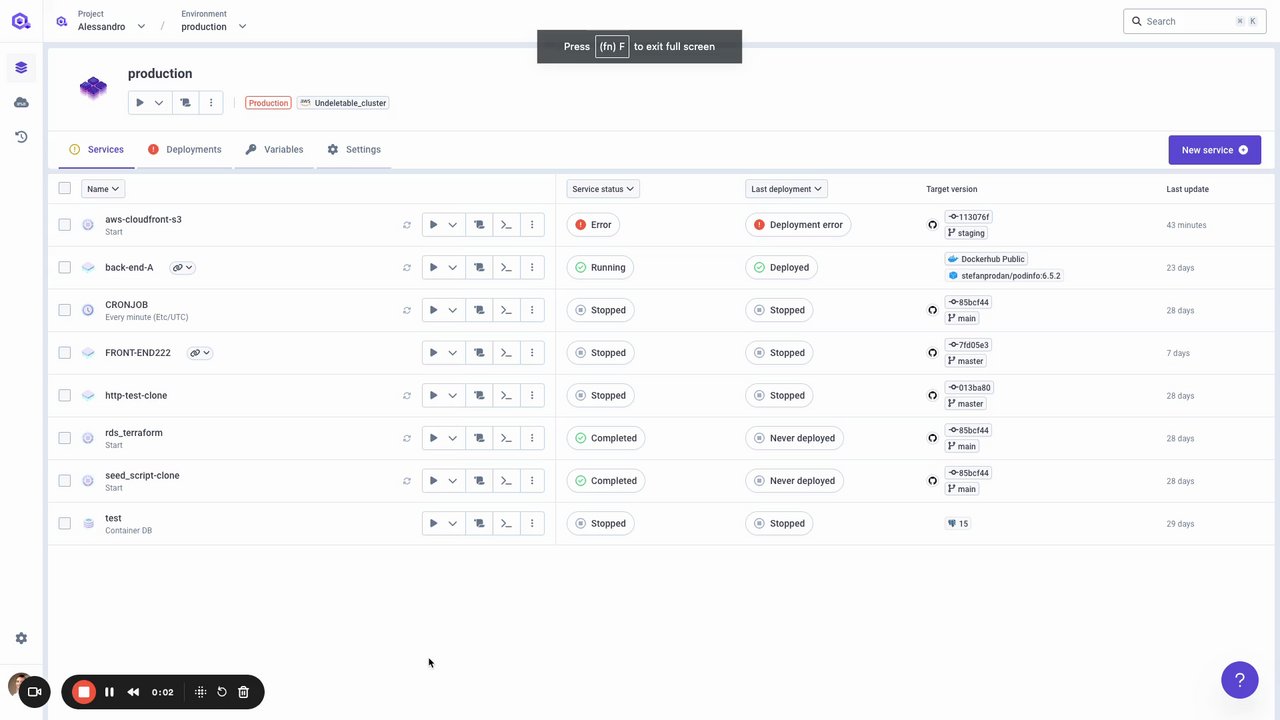
Task: Delete the screen recording
Action: pyautogui.click(x=243, y=692)
